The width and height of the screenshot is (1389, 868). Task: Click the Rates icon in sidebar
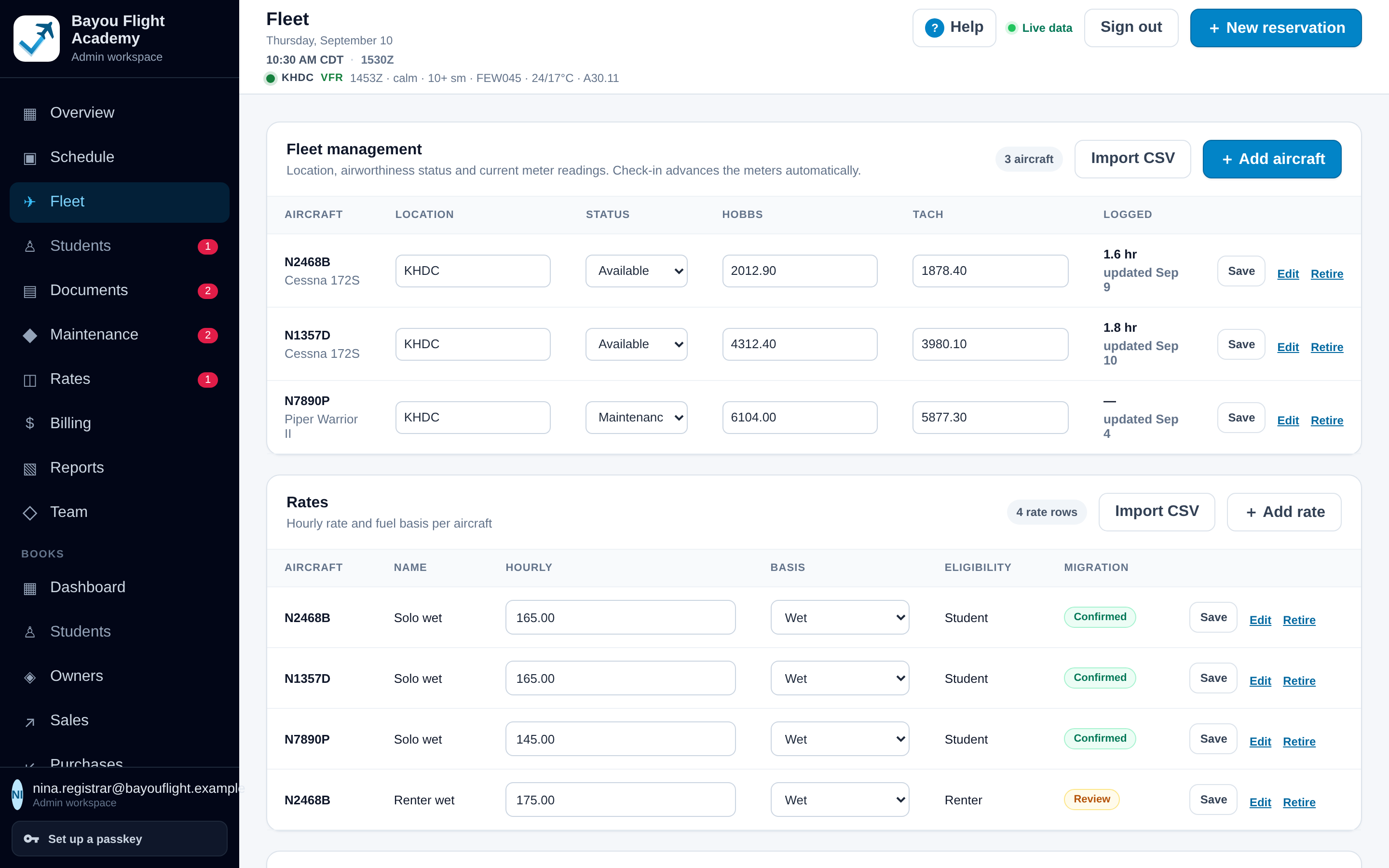pyautogui.click(x=30, y=380)
